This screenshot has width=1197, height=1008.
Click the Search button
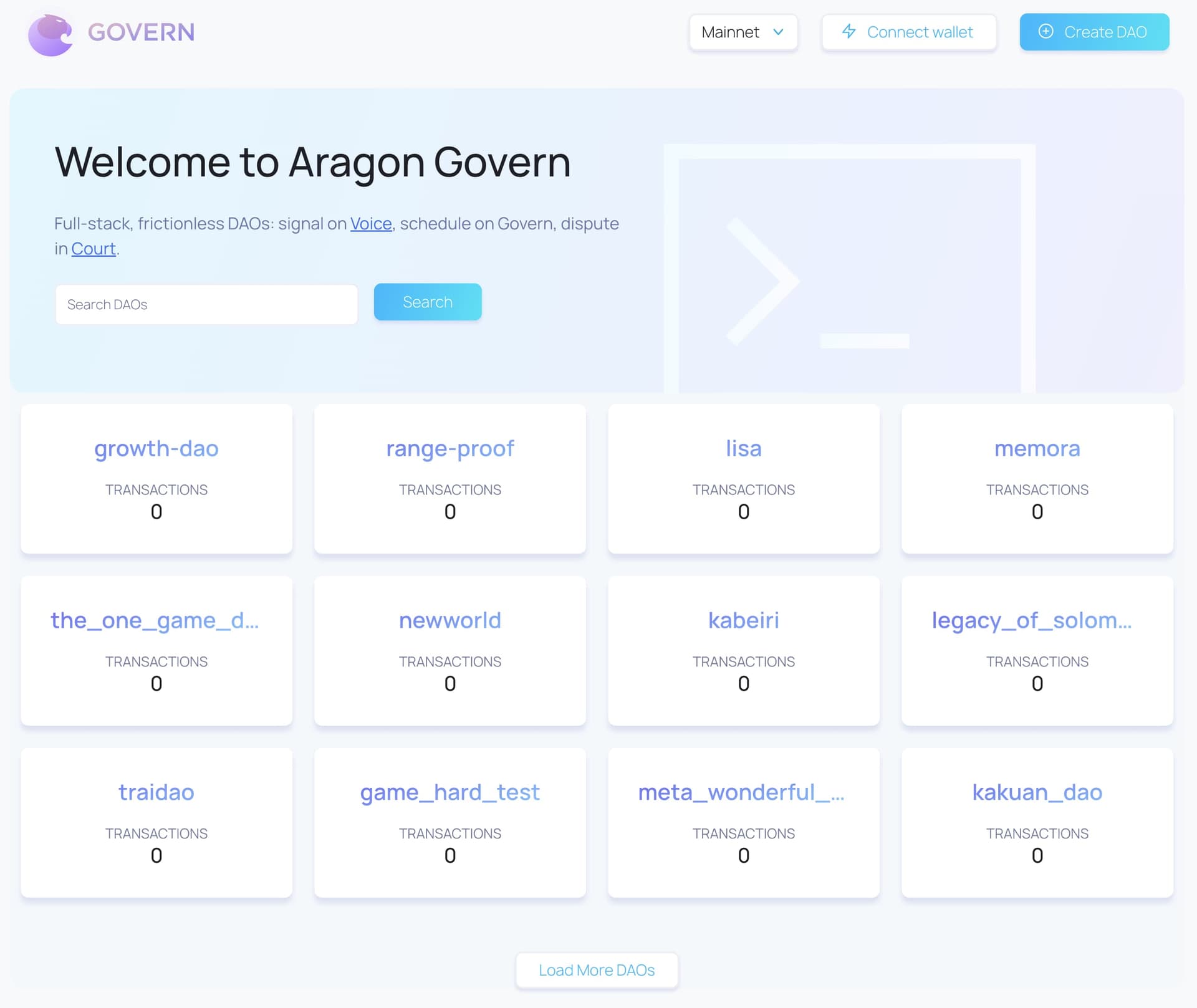[x=428, y=302]
